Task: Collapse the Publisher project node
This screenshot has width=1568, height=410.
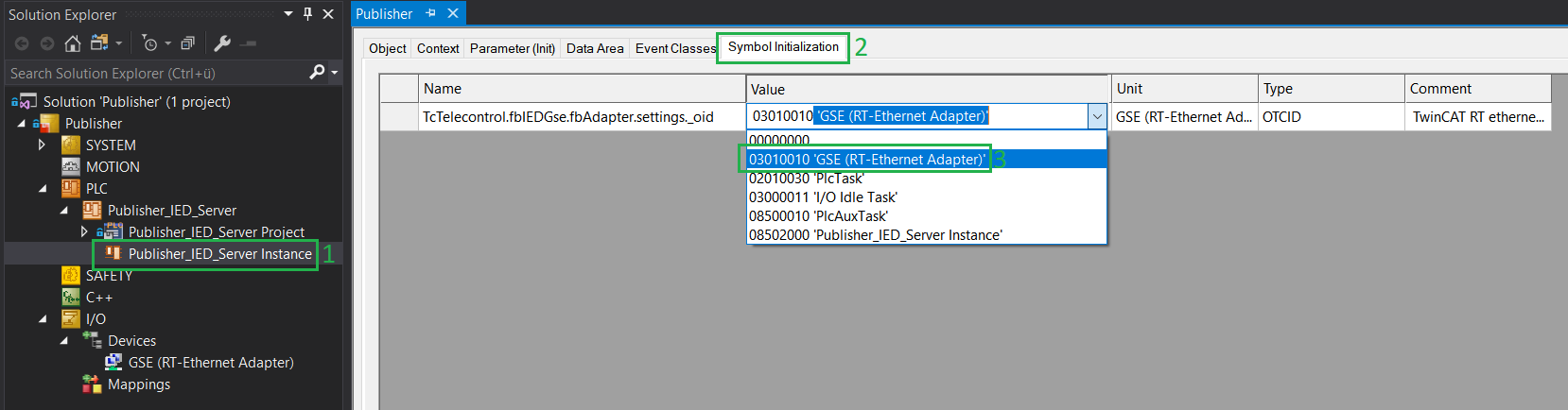Action: (x=22, y=123)
